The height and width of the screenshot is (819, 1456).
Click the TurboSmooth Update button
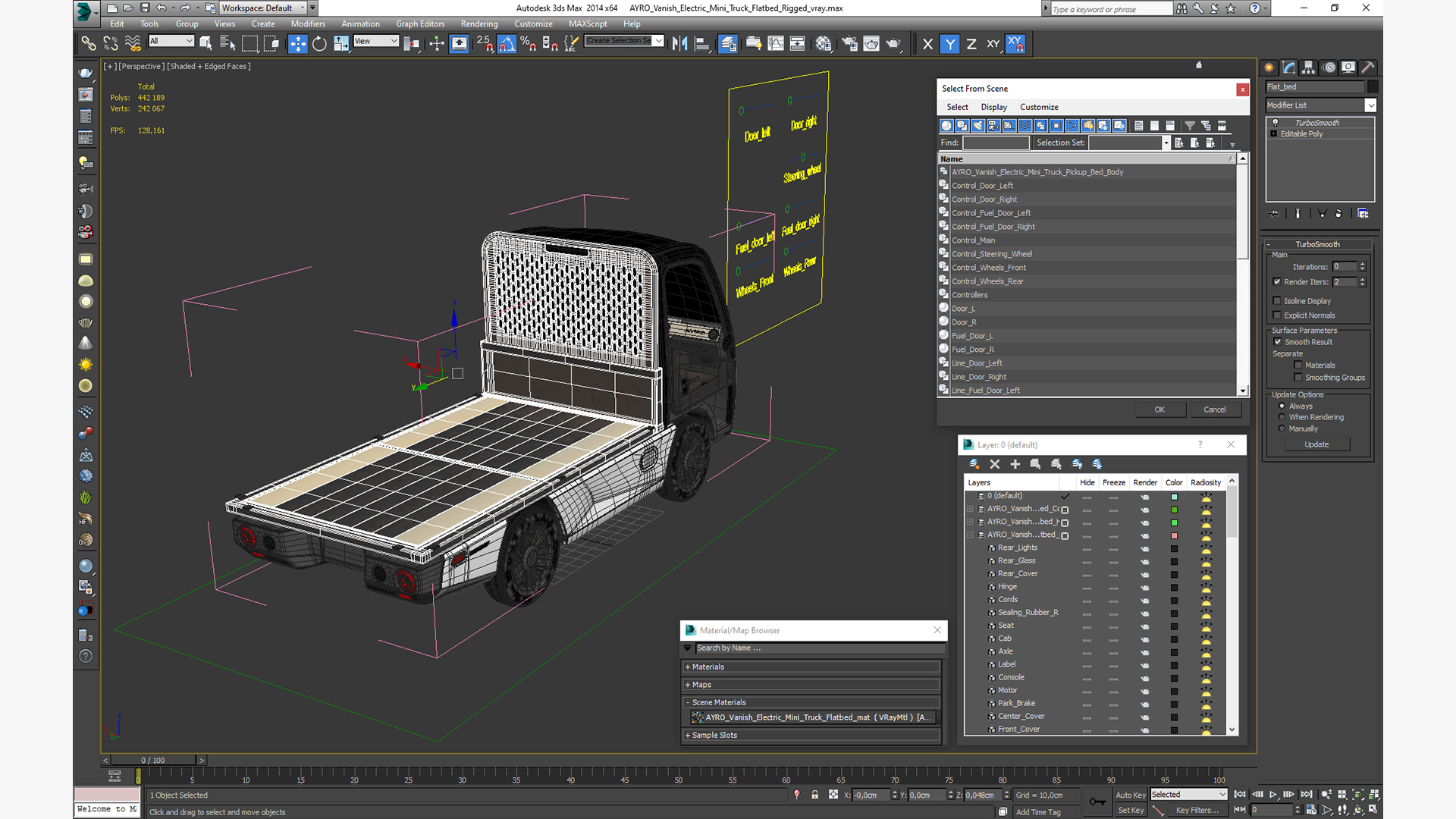pos(1316,444)
